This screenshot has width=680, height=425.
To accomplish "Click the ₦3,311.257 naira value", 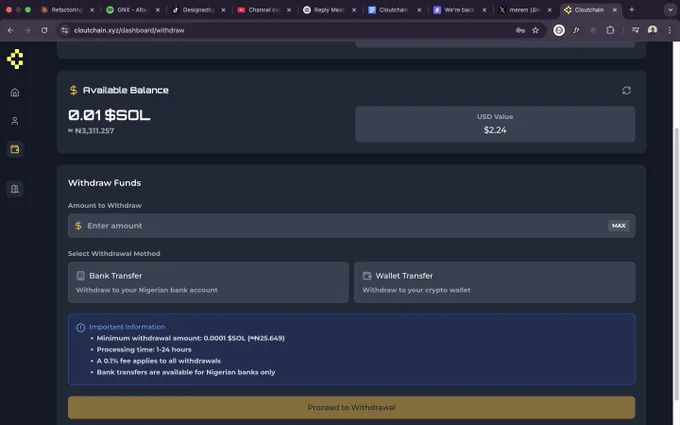I will 91,131.
